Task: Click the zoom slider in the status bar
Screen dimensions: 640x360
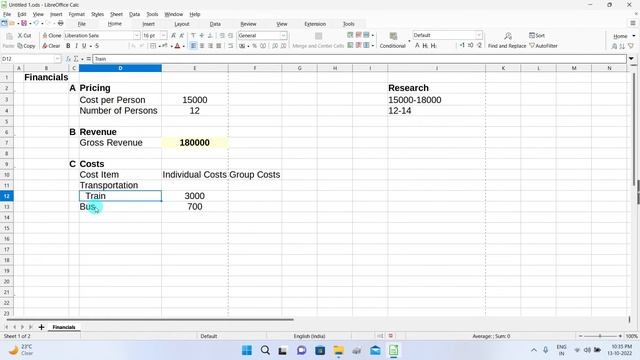Action: click(x=600, y=336)
